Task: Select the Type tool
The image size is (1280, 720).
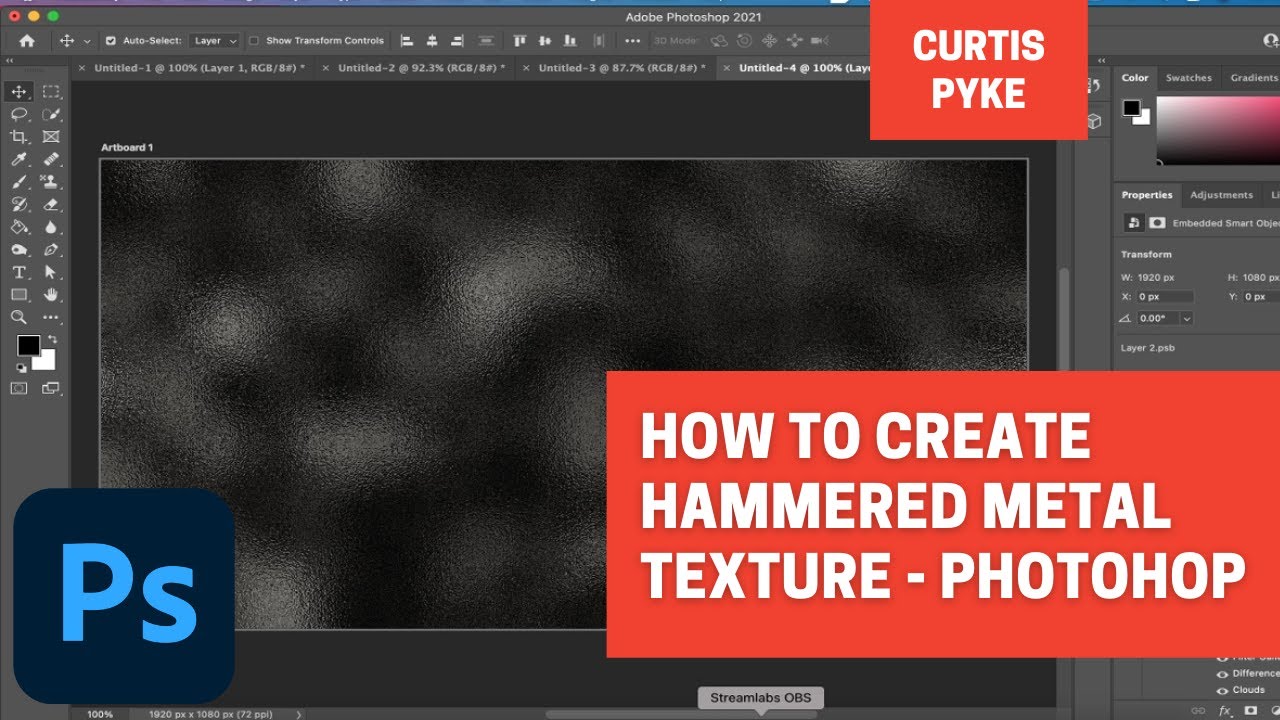Action: [x=18, y=271]
